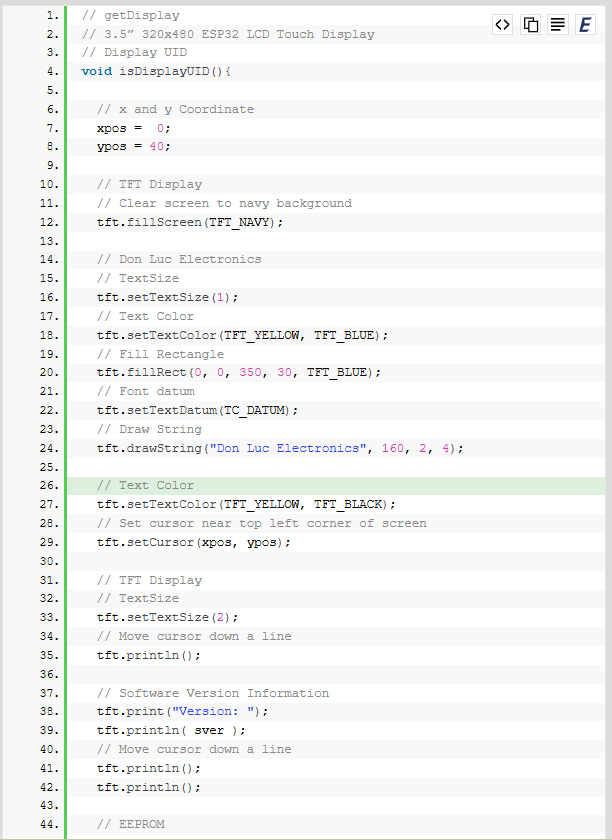This screenshot has width=612, height=840.
Task: Click on the tft.setTextDatum(TC_DATUM) line
Action: (198, 410)
